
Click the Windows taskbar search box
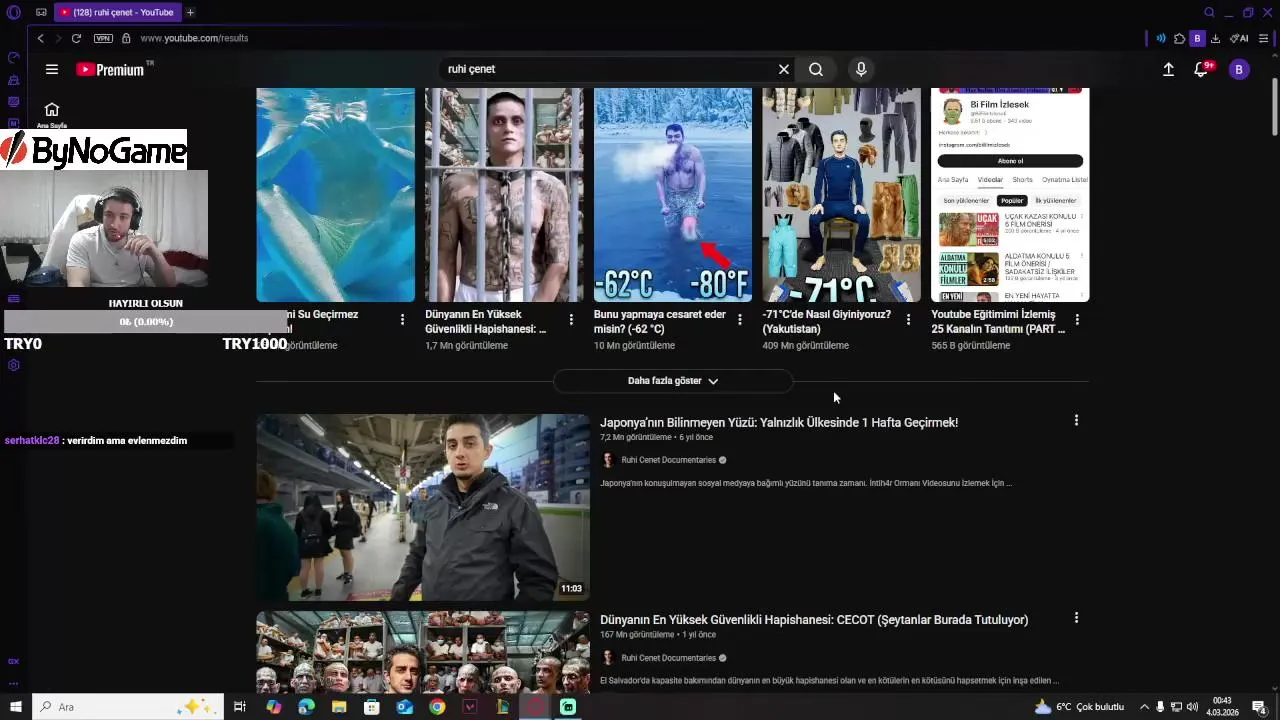tap(127, 707)
